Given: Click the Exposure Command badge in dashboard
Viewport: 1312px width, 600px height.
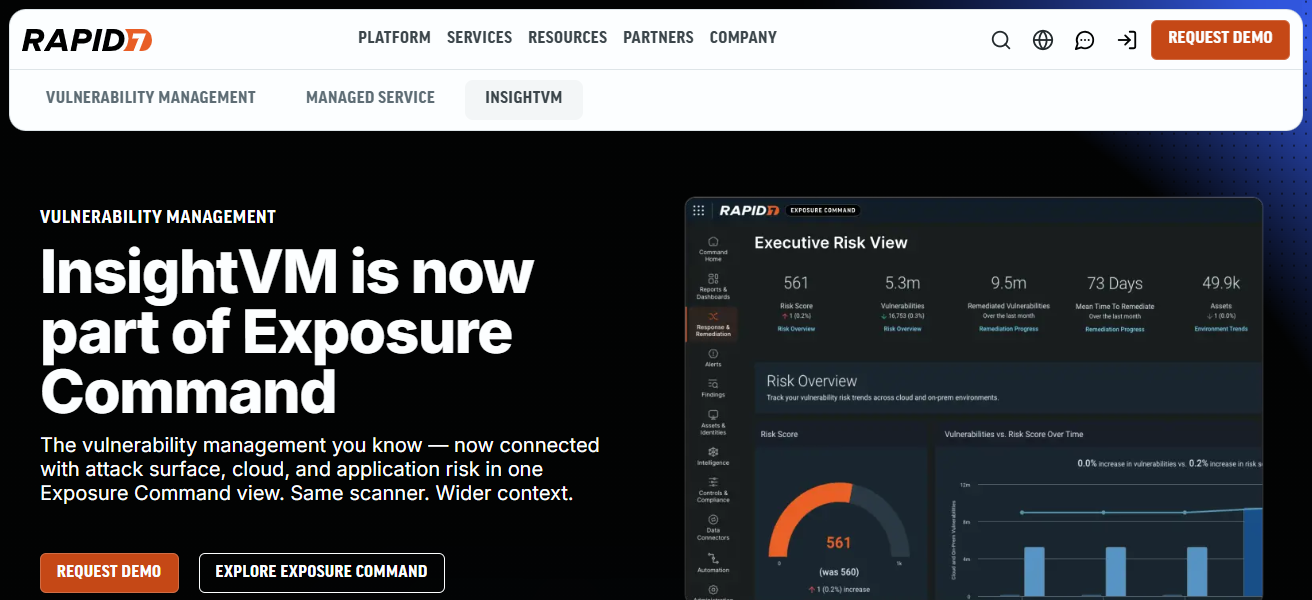Looking at the screenshot, I should coord(823,210).
